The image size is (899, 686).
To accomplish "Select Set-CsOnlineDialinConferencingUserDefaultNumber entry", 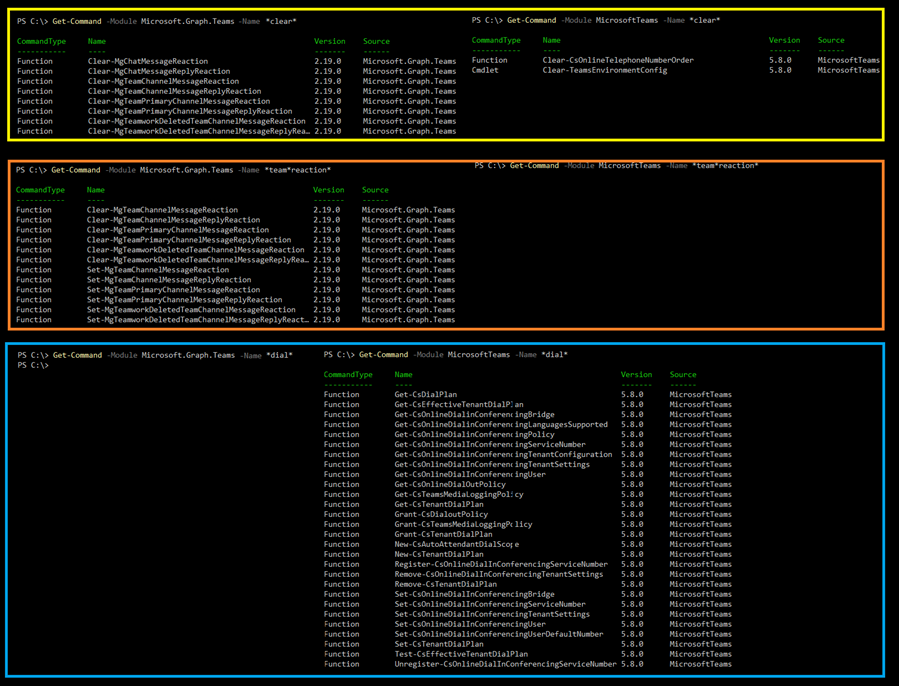I will pyautogui.click(x=499, y=634).
